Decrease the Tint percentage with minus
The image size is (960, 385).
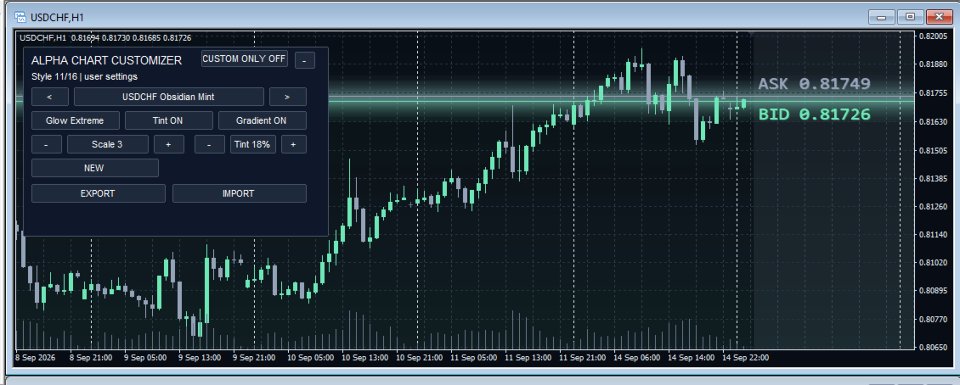point(209,144)
